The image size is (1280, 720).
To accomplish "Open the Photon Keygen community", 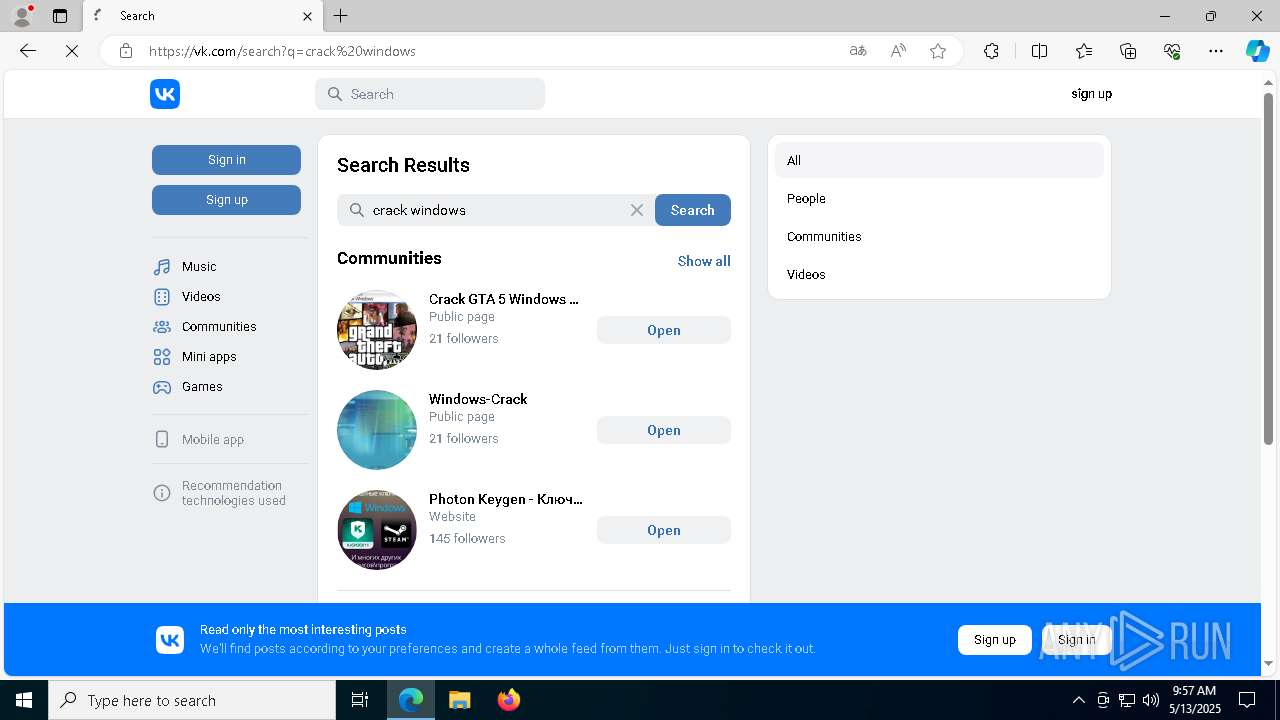I will click(x=664, y=530).
